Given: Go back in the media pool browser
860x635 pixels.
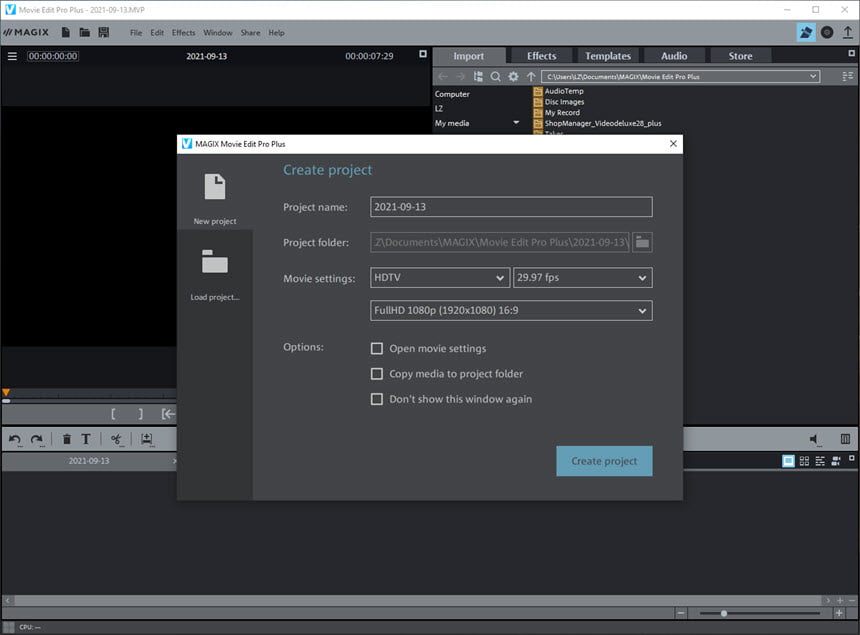Looking at the screenshot, I should [443, 76].
